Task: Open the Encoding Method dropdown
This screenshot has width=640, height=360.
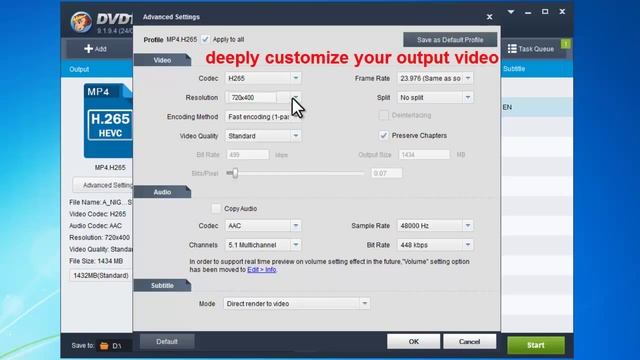Action: (263, 117)
